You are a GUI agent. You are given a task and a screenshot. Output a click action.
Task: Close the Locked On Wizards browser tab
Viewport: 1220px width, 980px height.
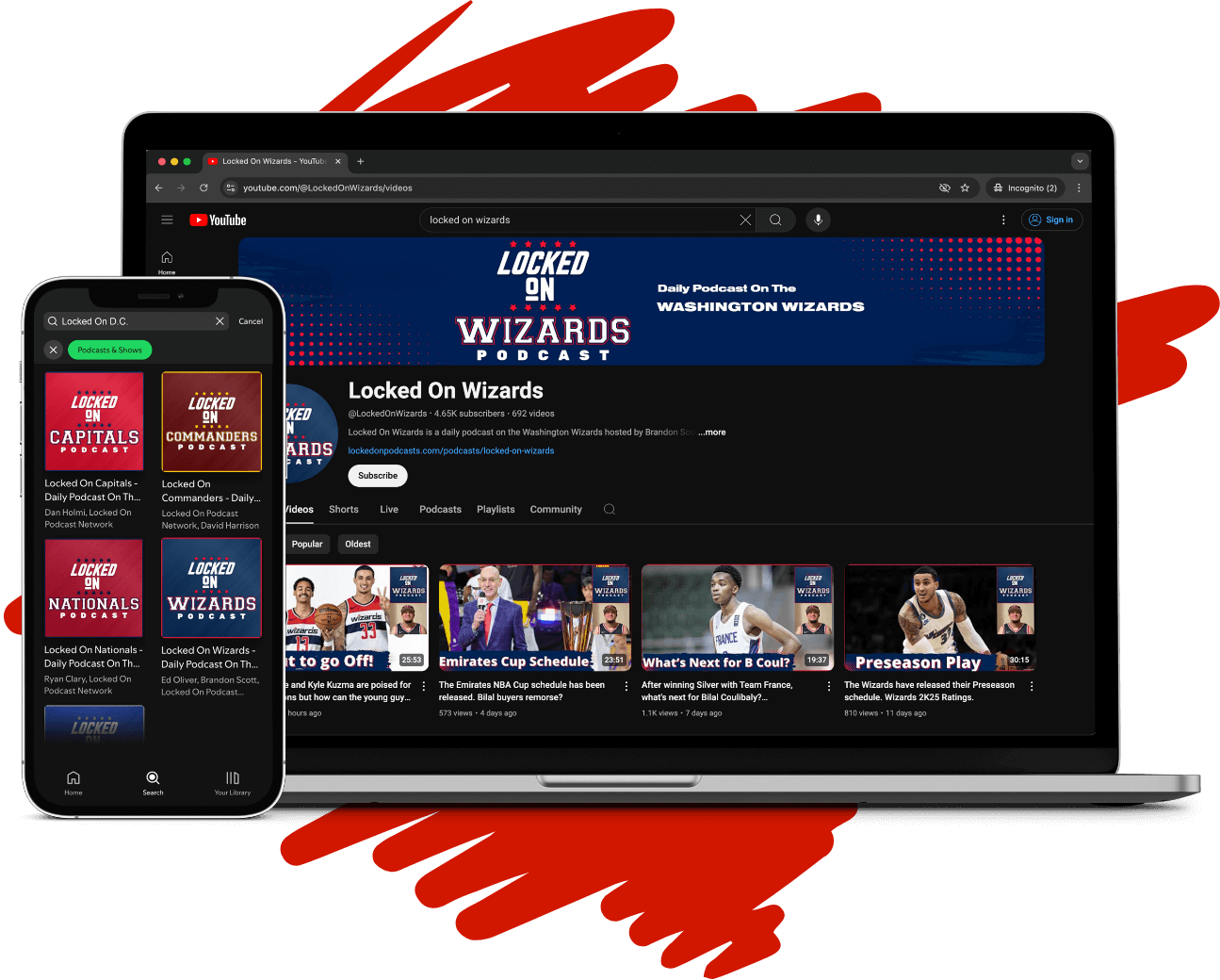pyautogui.click(x=338, y=161)
